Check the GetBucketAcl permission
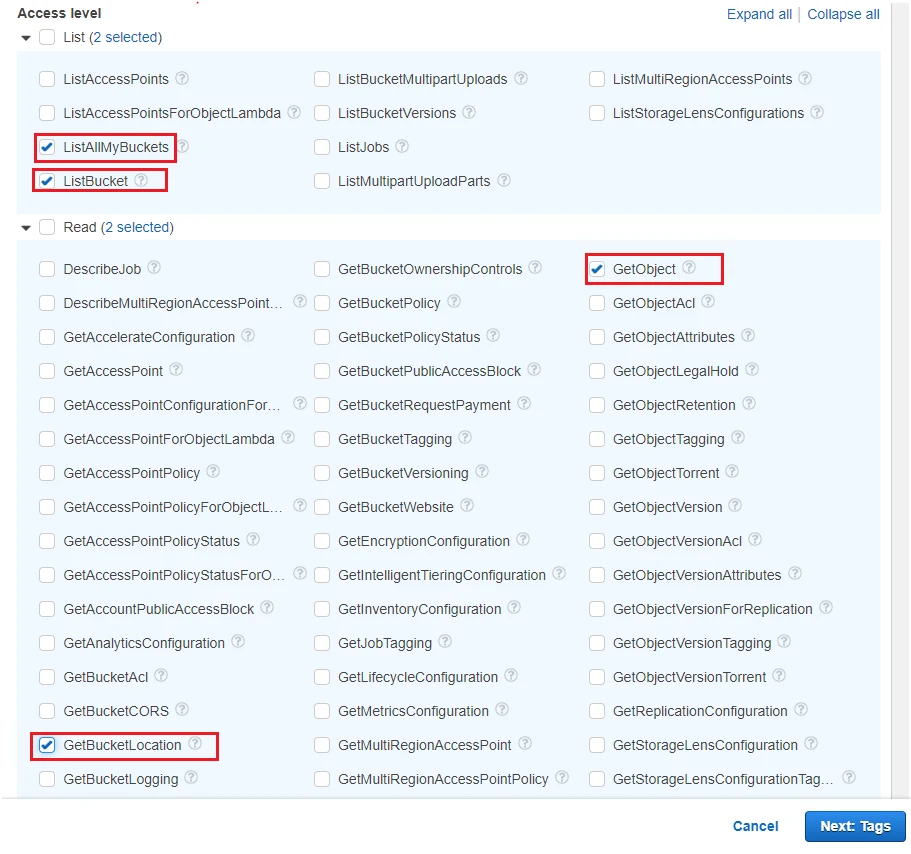This screenshot has width=911, height=854. click(x=47, y=677)
